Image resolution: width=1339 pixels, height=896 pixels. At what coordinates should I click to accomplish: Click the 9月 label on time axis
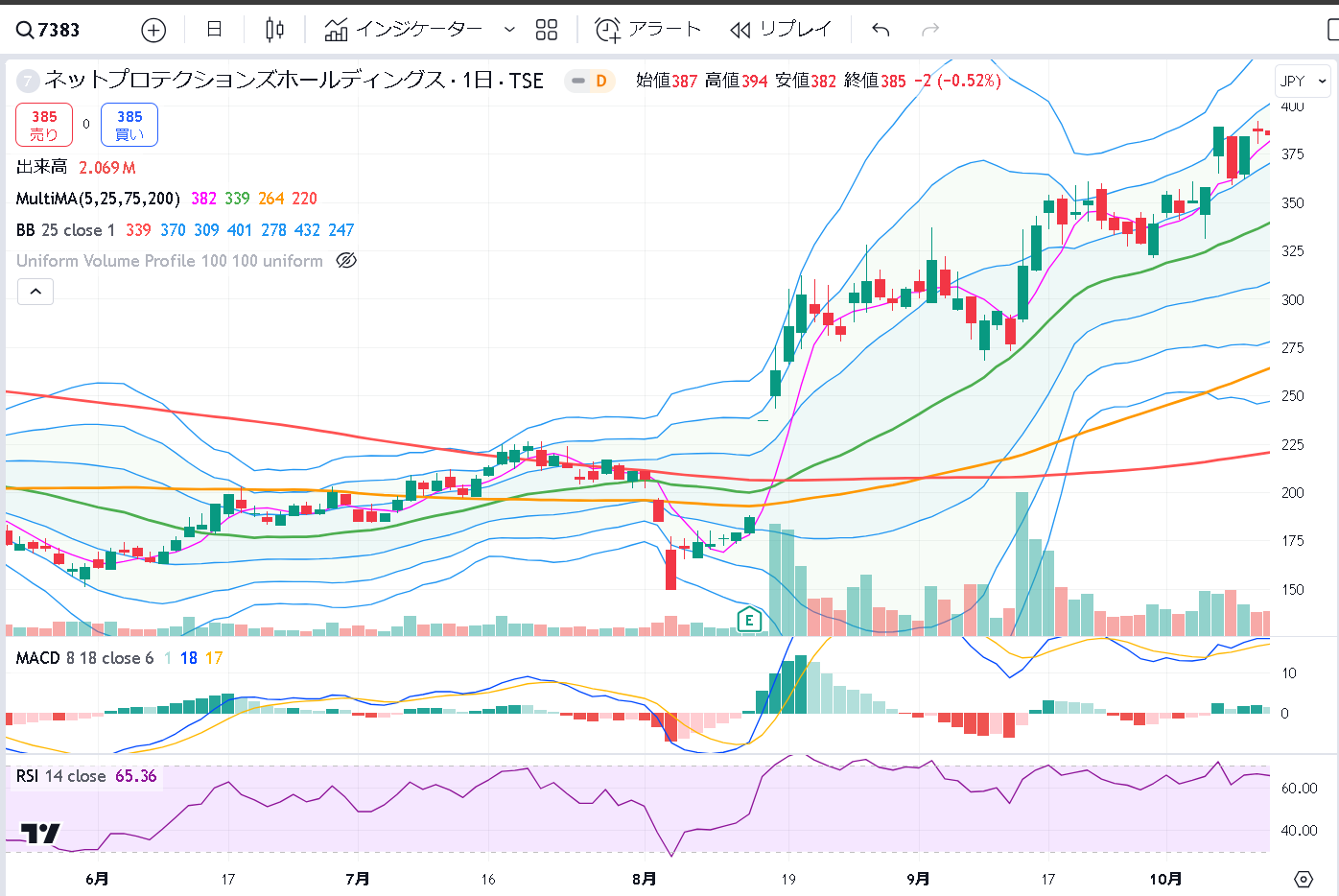918,879
